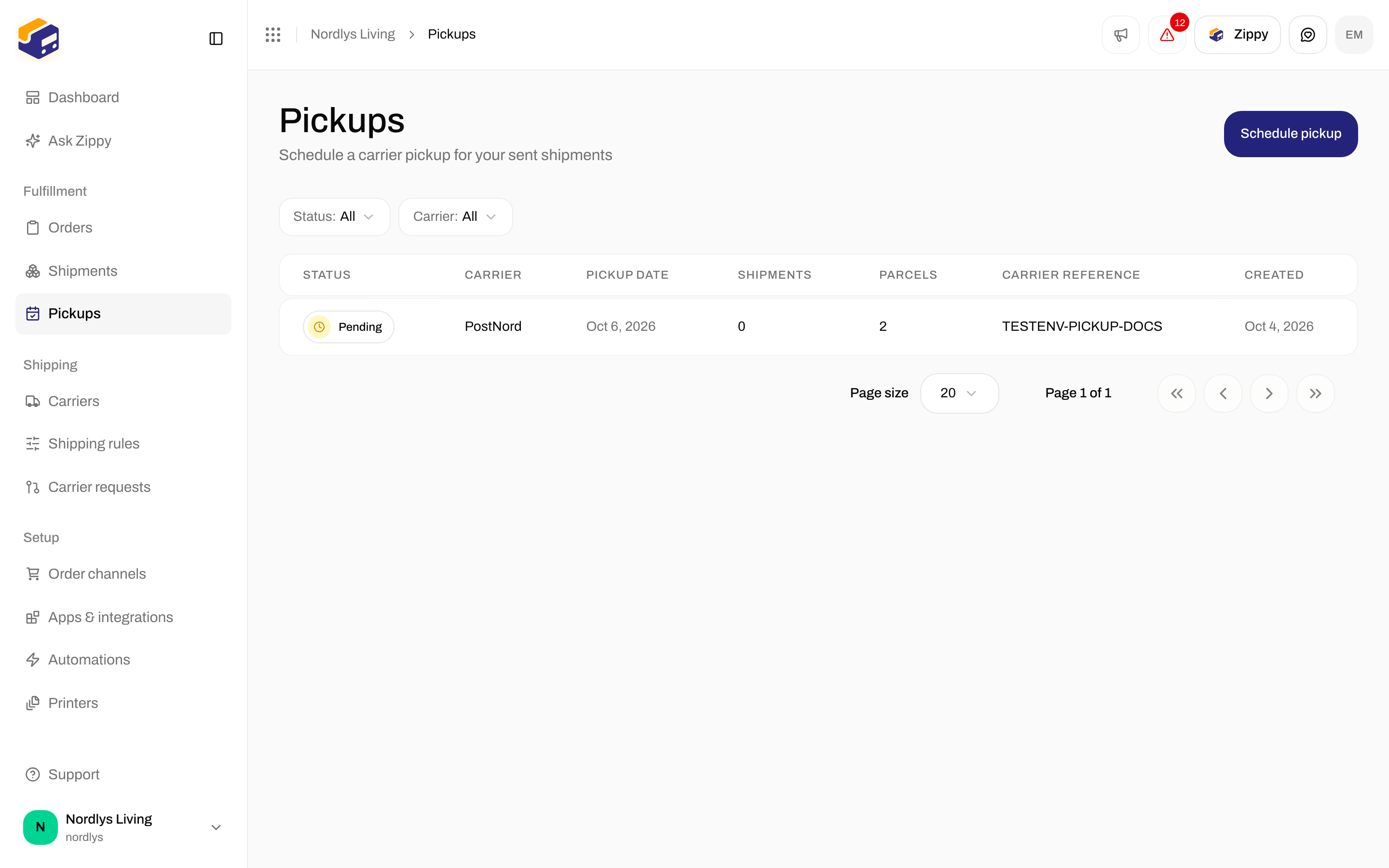Click the Pickups breadcrumb
Image resolution: width=1389 pixels, height=868 pixels.
(452, 34)
